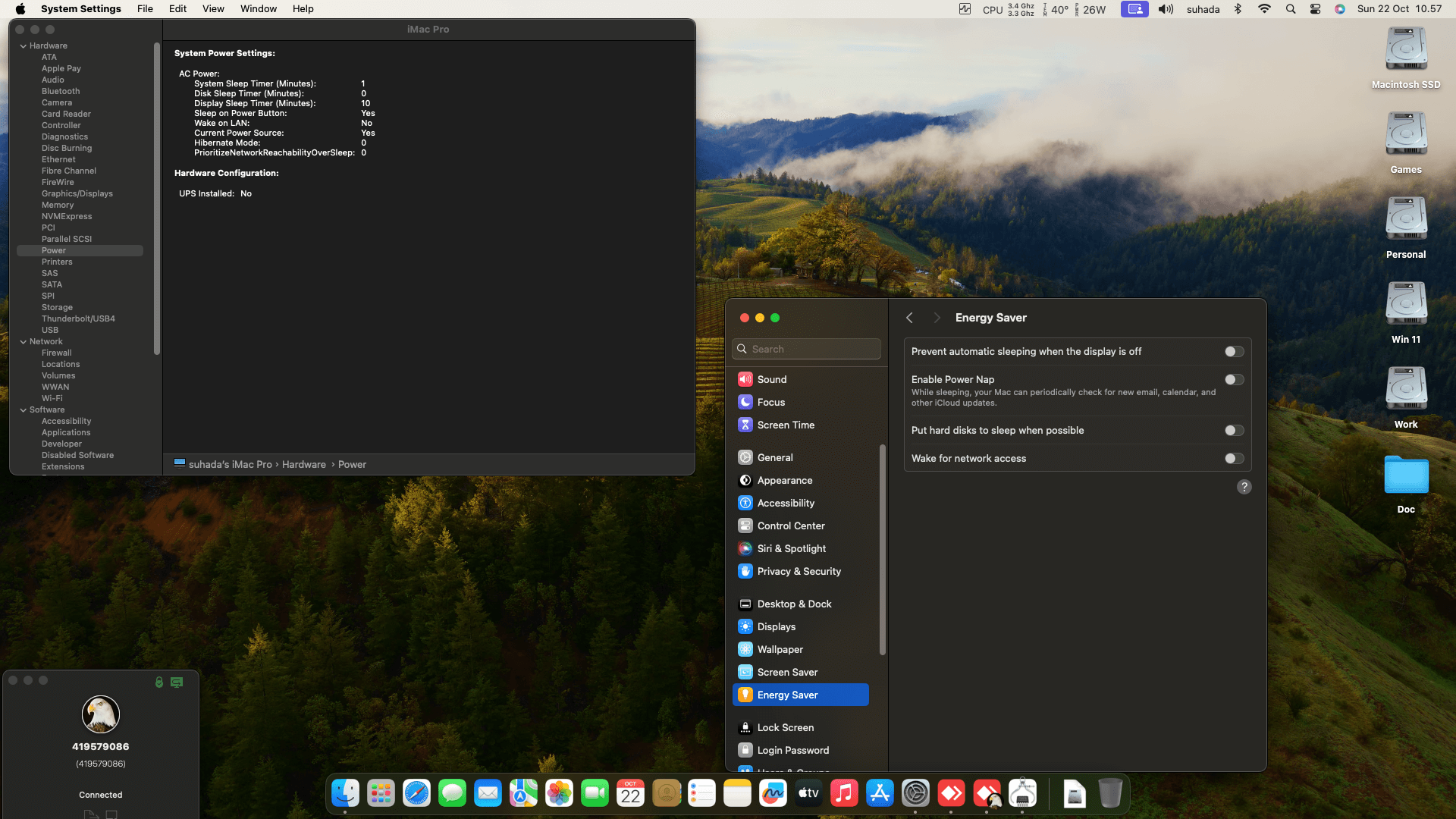Viewport: 1456px width, 819px height.
Task: Collapse the Network tree section
Action: pyautogui.click(x=24, y=342)
